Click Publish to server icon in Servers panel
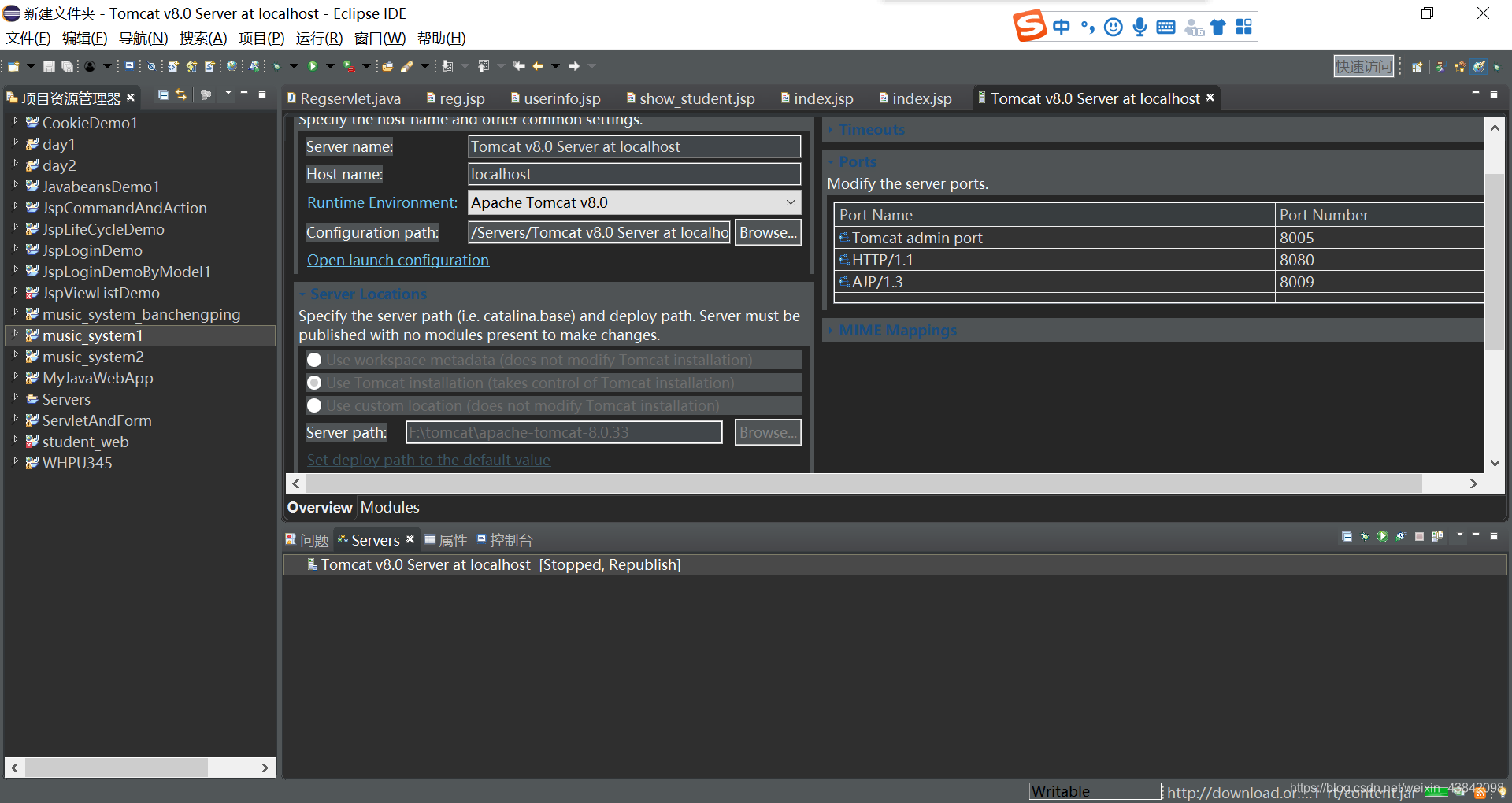This screenshot has height=803, width=1512. coord(1437,536)
